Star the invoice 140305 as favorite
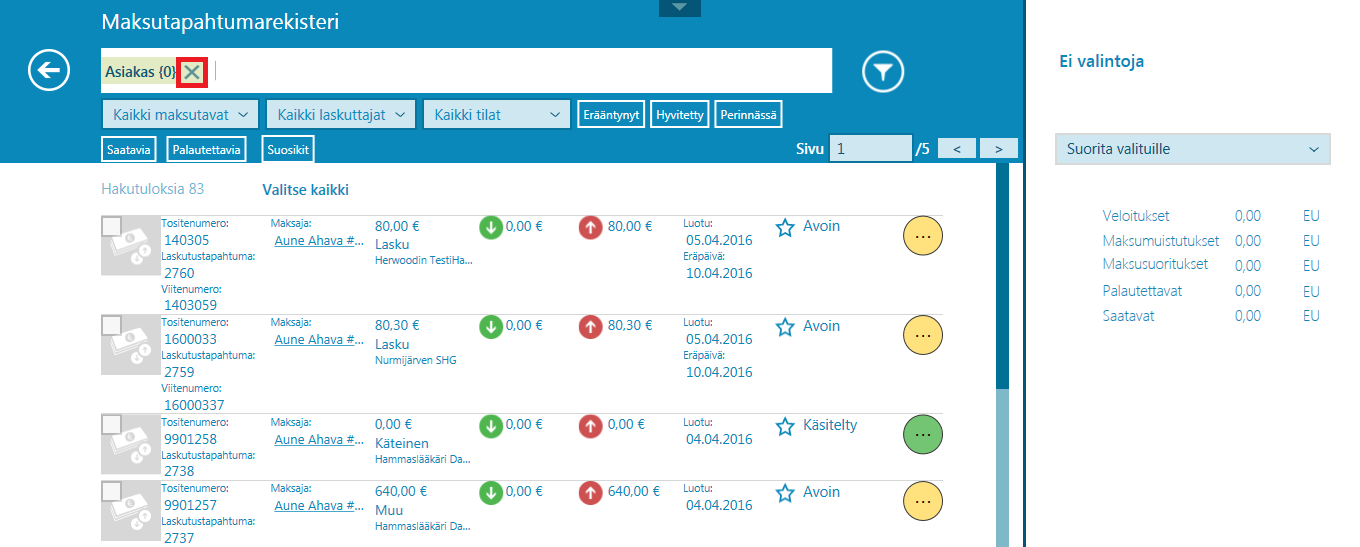 [785, 227]
